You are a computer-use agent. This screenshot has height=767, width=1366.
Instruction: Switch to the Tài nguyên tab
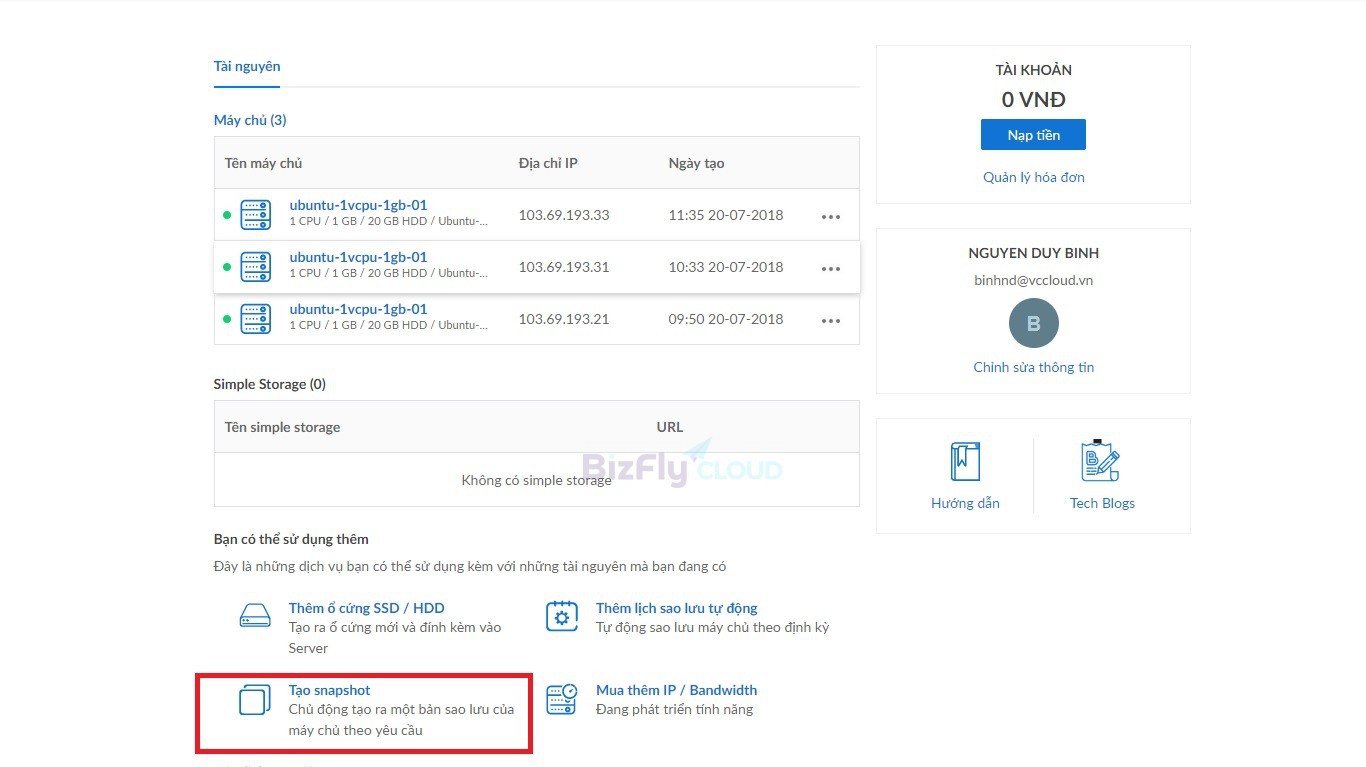click(247, 66)
